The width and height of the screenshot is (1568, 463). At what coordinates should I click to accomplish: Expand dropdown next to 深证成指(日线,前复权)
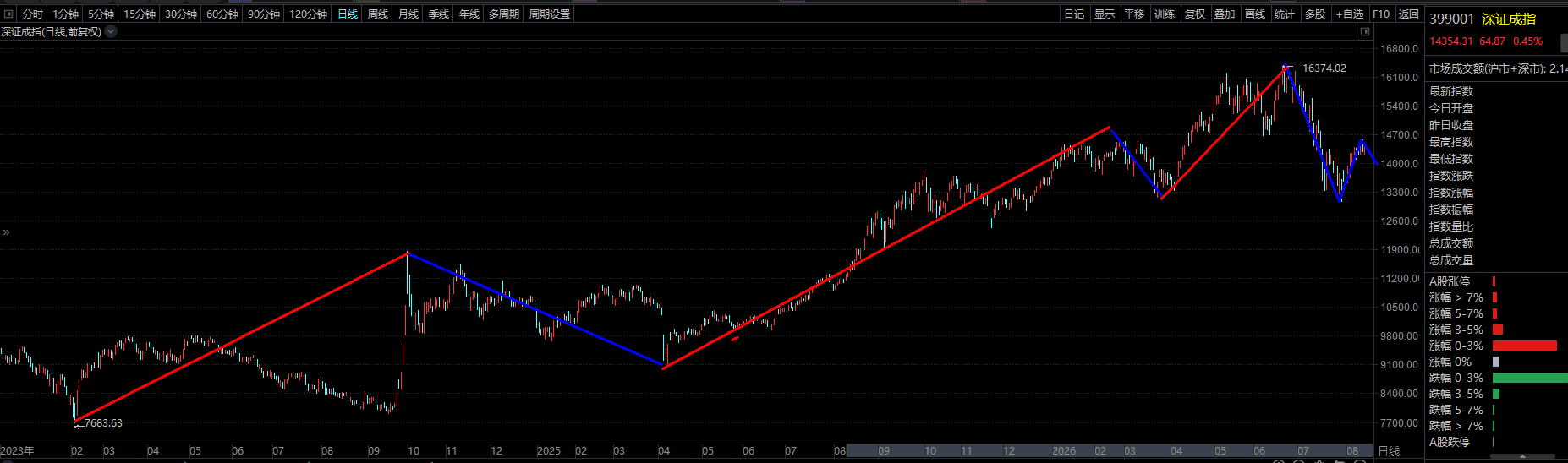[111, 31]
